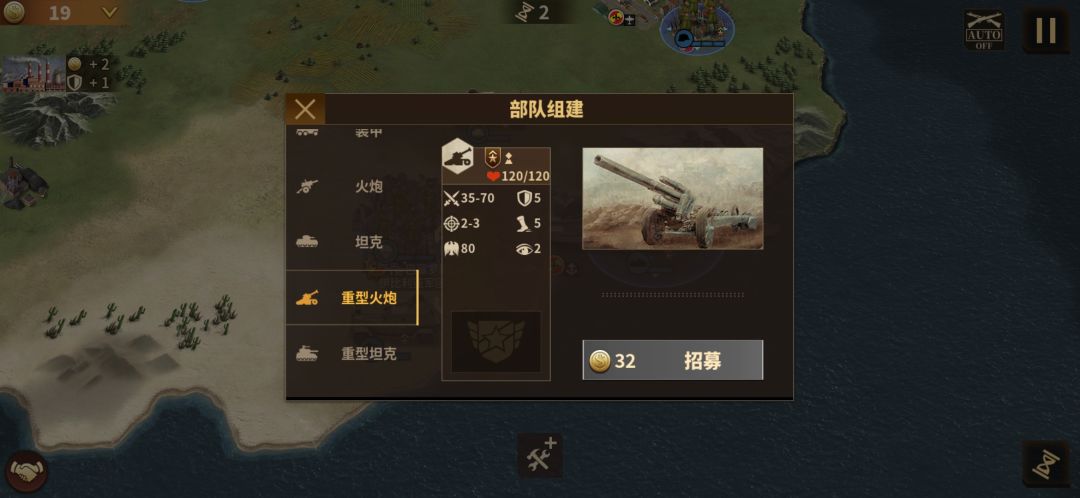Toggle the AUTO OFF battle mode
This screenshot has width=1080, height=498.
(x=984, y=30)
